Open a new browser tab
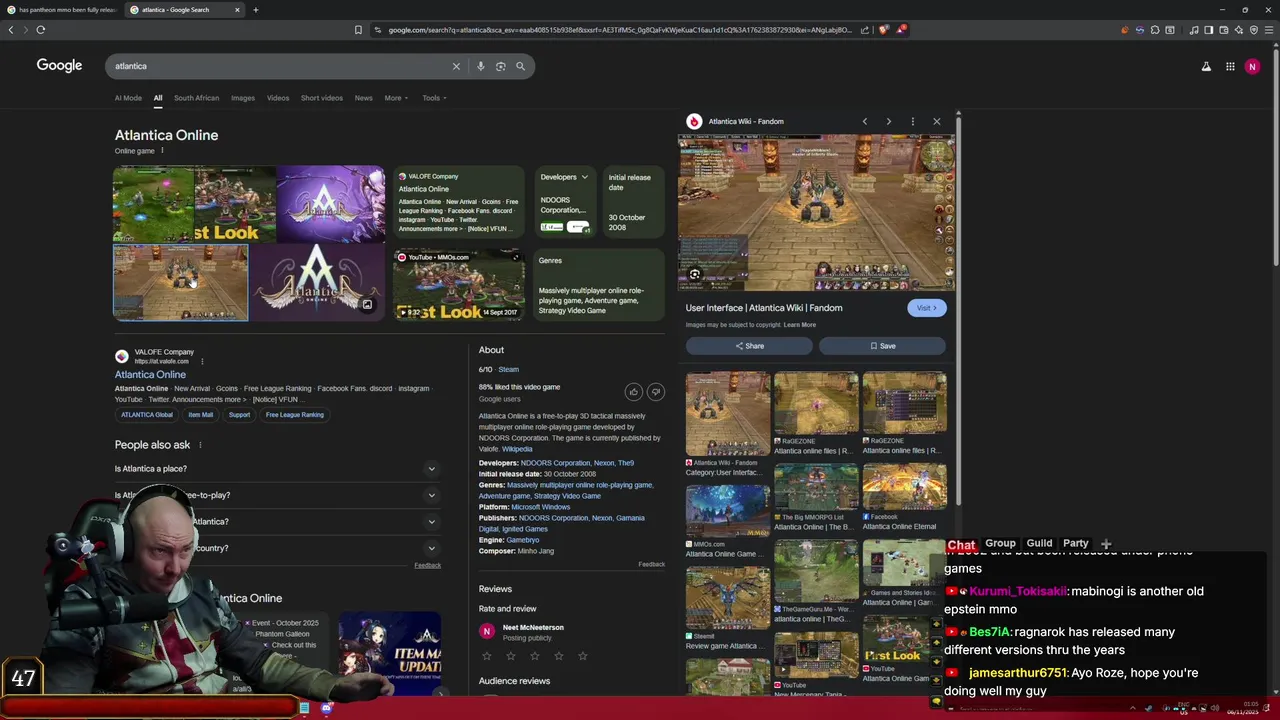The image size is (1280, 720). tap(255, 10)
